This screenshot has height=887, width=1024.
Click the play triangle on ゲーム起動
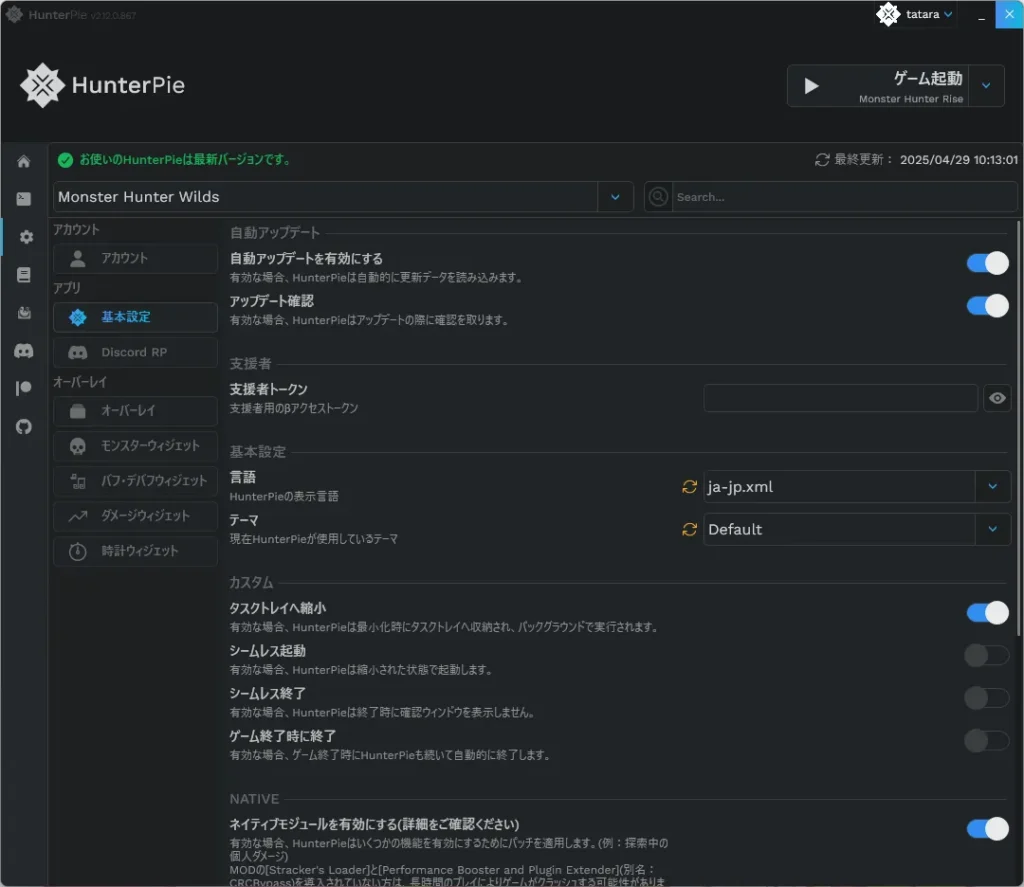pyautogui.click(x=811, y=86)
